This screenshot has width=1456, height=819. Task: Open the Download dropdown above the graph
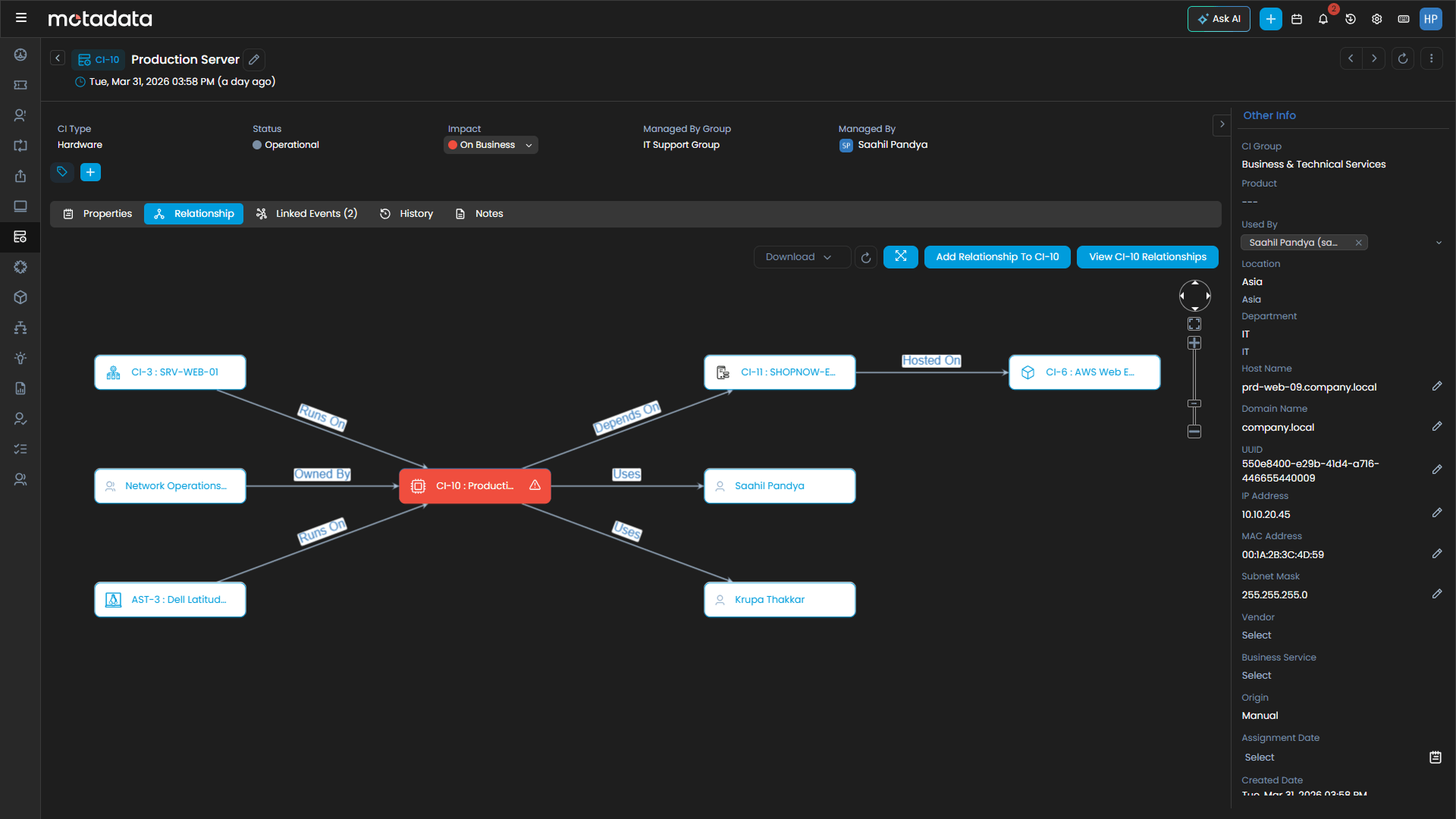(x=801, y=257)
